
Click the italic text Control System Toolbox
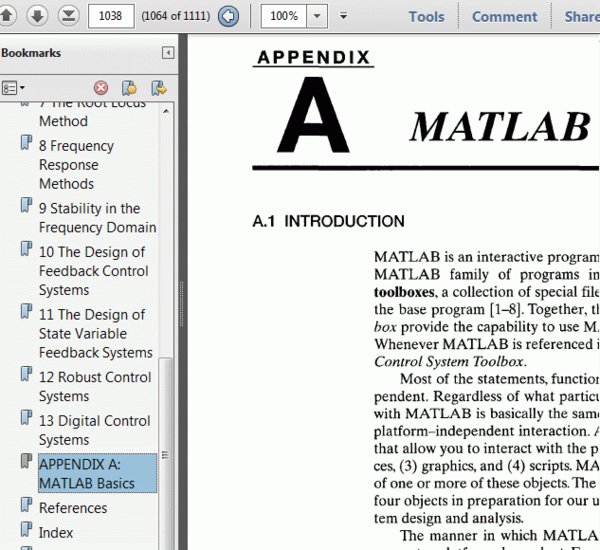click(449, 362)
